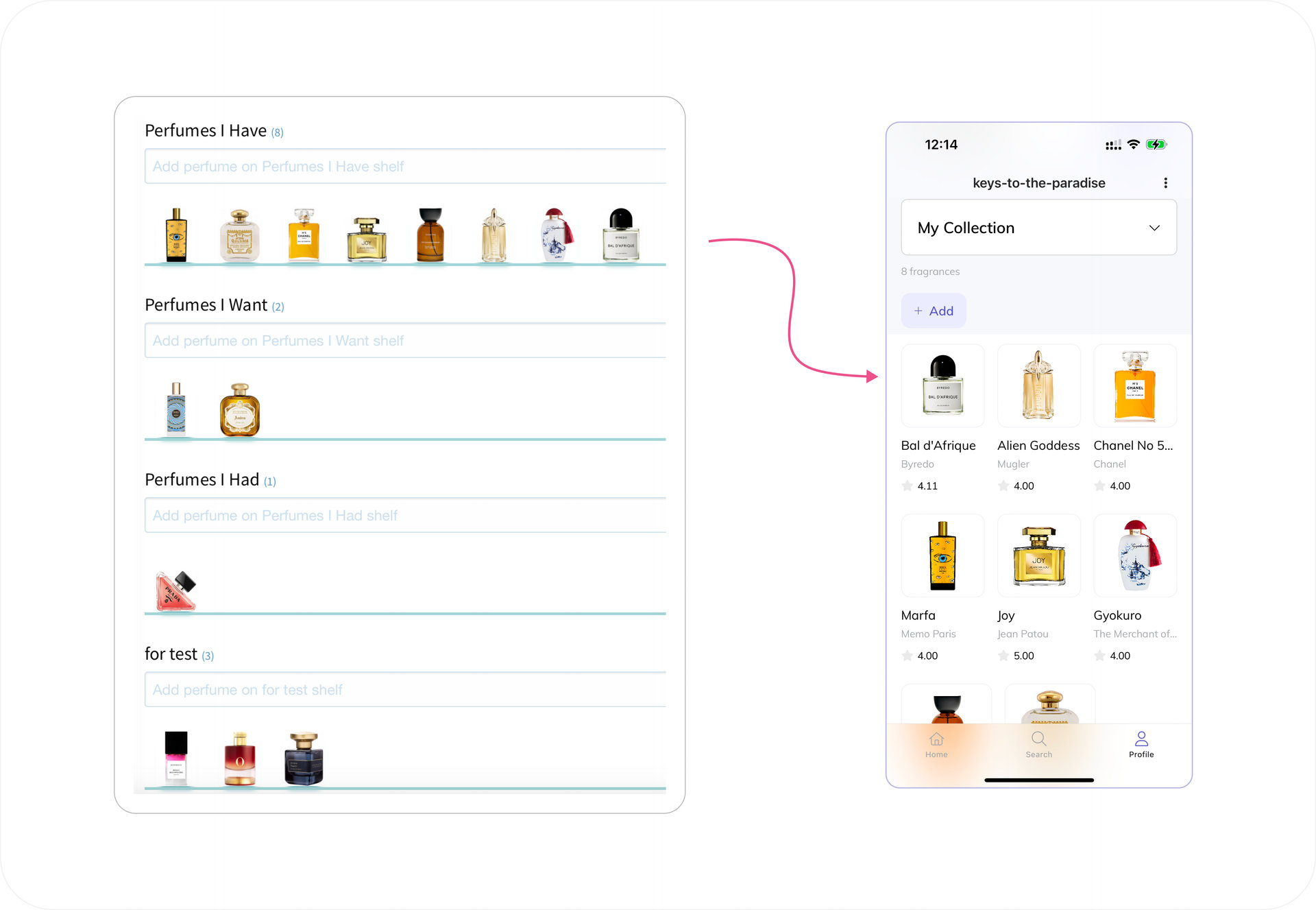Open the Bal d'Afrique perfume card
The width and height of the screenshot is (1316, 910).
tap(942, 386)
